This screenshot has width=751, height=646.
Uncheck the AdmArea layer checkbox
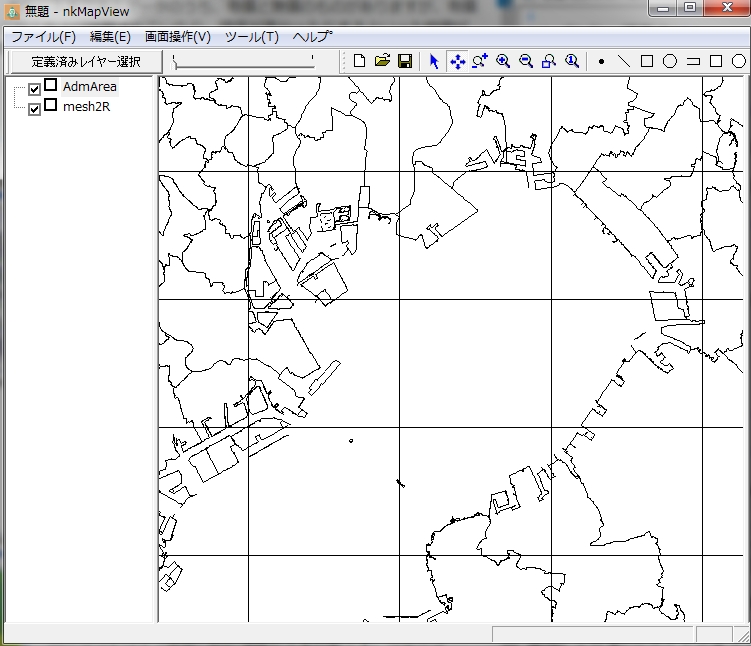click(x=35, y=89)
